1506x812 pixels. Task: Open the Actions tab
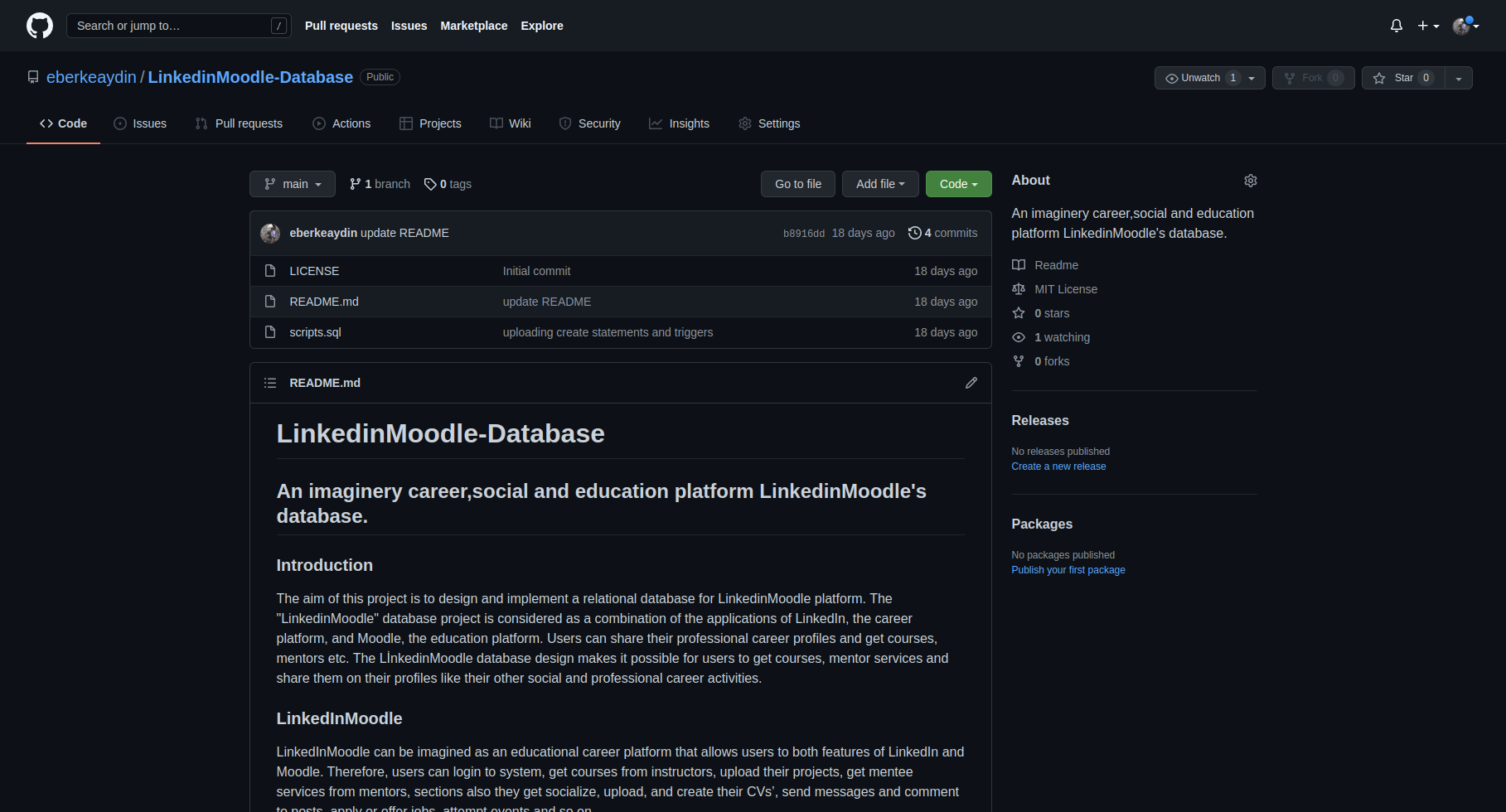click(x=341, y=123)
